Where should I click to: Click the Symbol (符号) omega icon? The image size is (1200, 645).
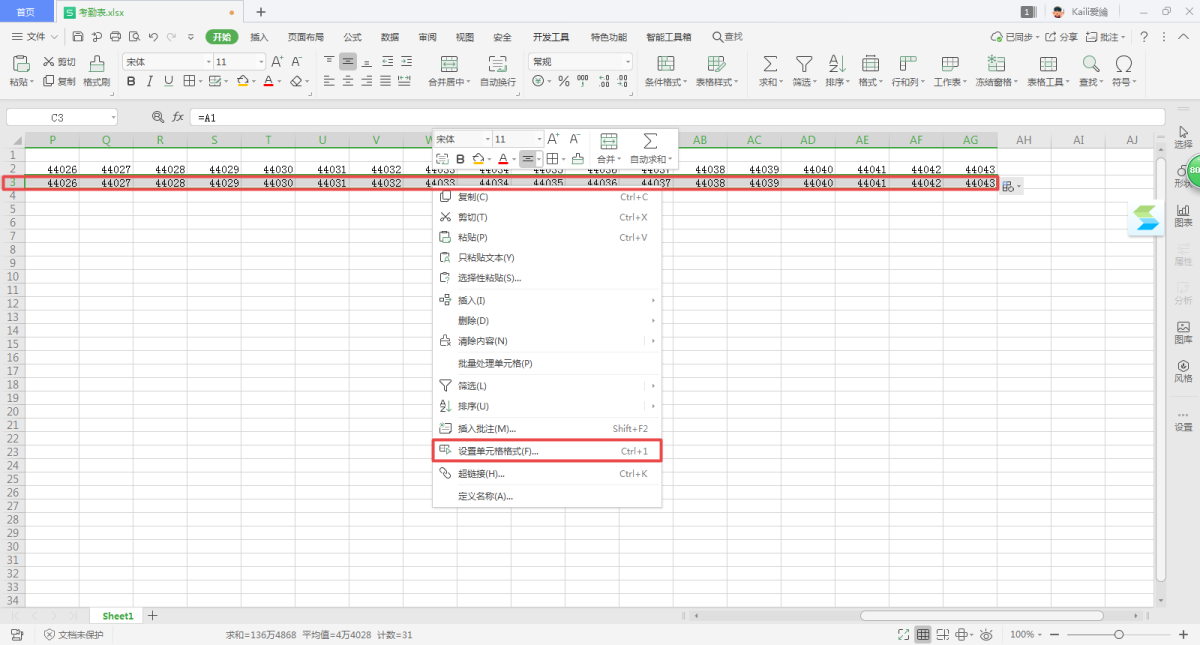click(1123, 64)
